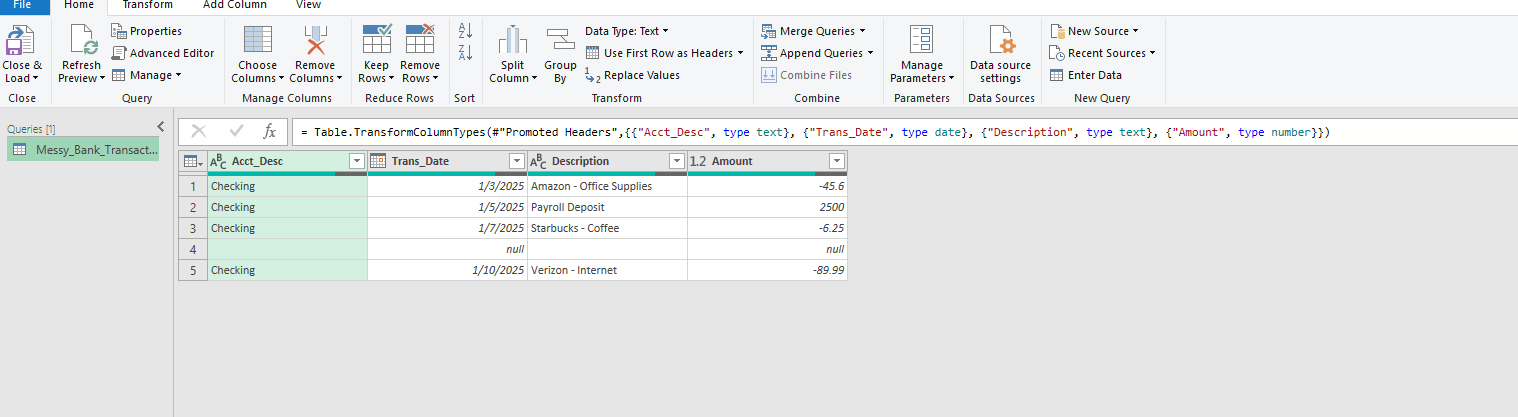Viewport: 1518px width, 417px height.
Task: Expand the Data Type: Text dropdown
Action: click(666, 31)
